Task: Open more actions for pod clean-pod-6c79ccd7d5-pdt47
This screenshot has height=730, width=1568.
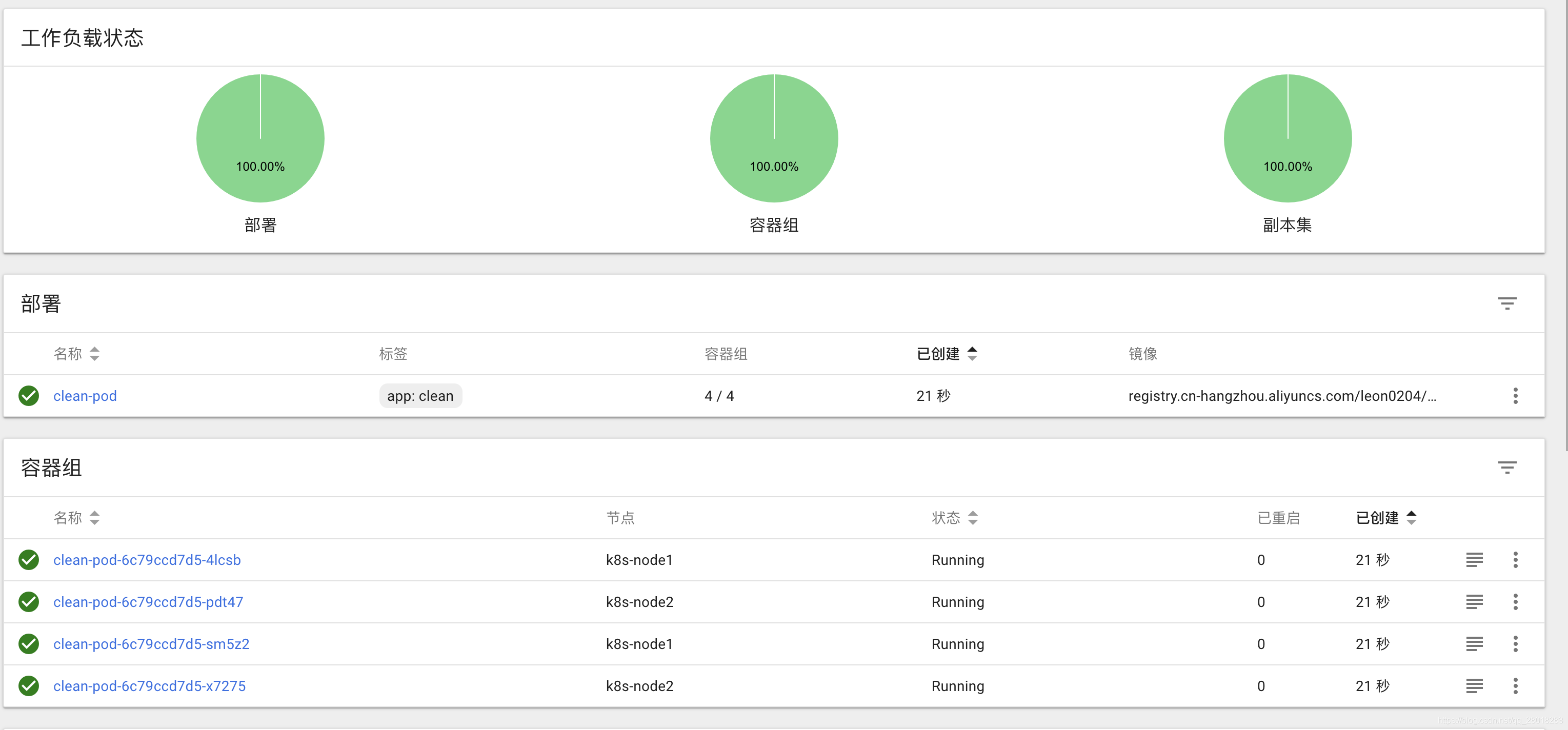Action: coord(1515,602)
